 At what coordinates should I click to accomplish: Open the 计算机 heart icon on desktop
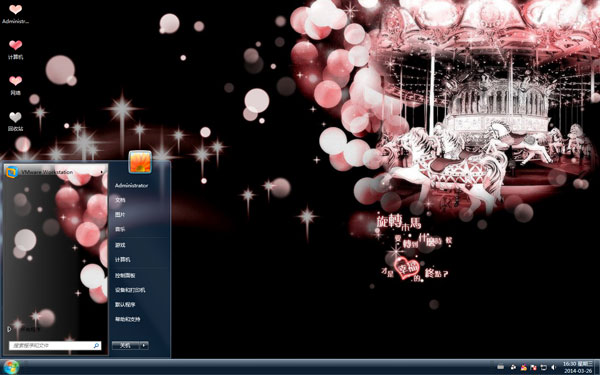(x=15, y=45)
